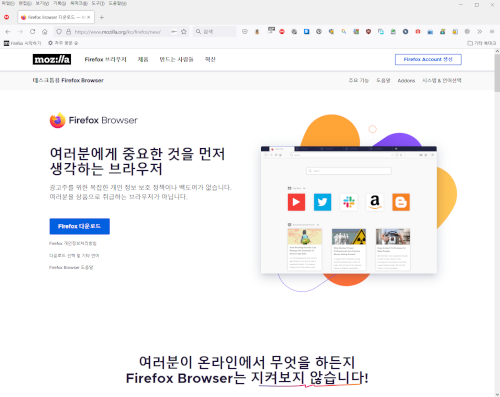Screen dimensions: 500x397
Task: Open the Firefox 개인정보처리방침 link
Action: 73,243
